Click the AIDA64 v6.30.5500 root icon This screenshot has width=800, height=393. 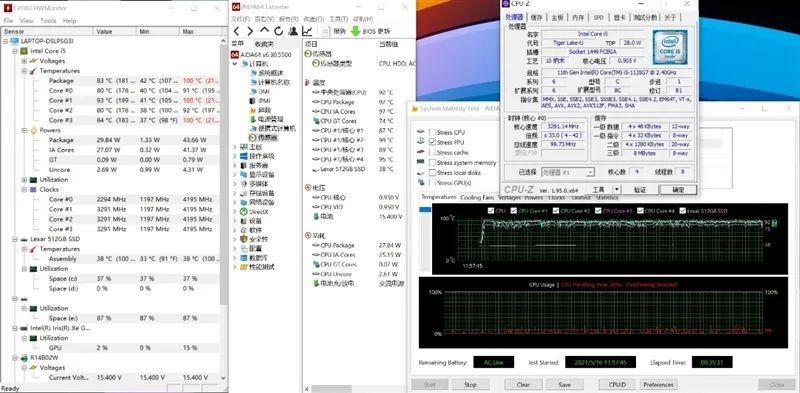[x=235, y=54]
